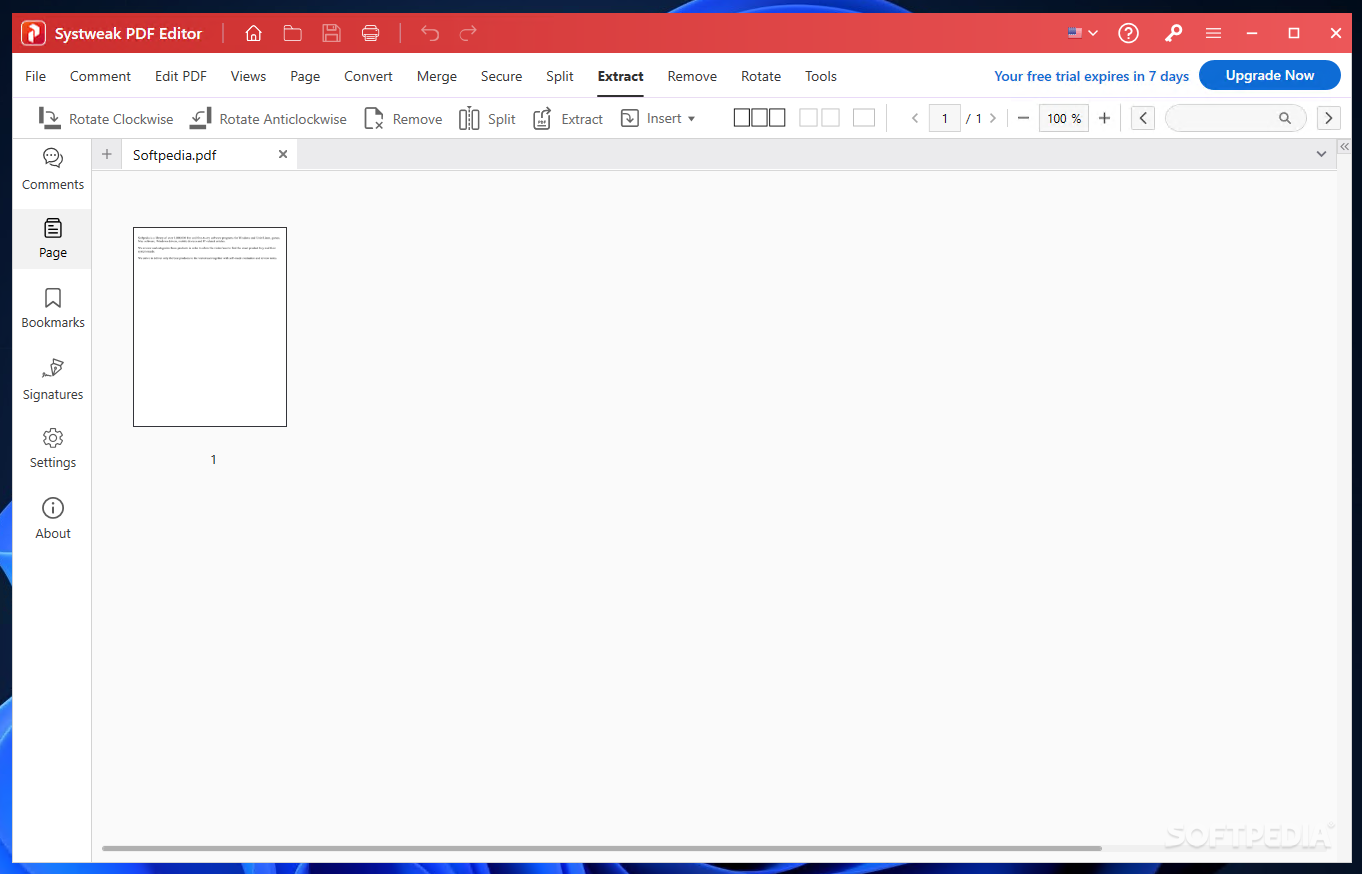Screen dimensions: 1362x874
Task: Close the Softpedia.pdf tab
Action: pos(283,154)
